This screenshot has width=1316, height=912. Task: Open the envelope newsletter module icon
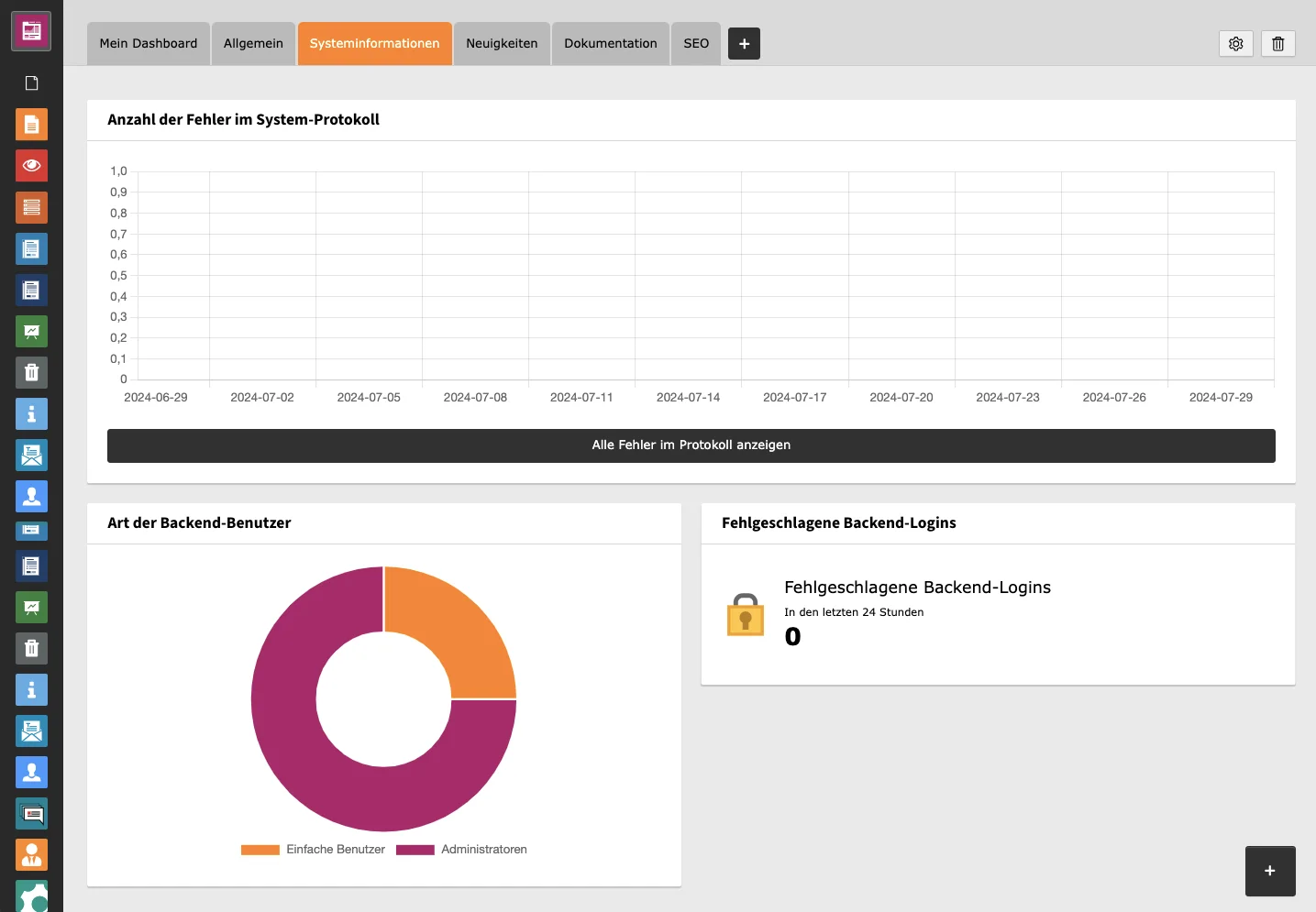tap(31, 456)
